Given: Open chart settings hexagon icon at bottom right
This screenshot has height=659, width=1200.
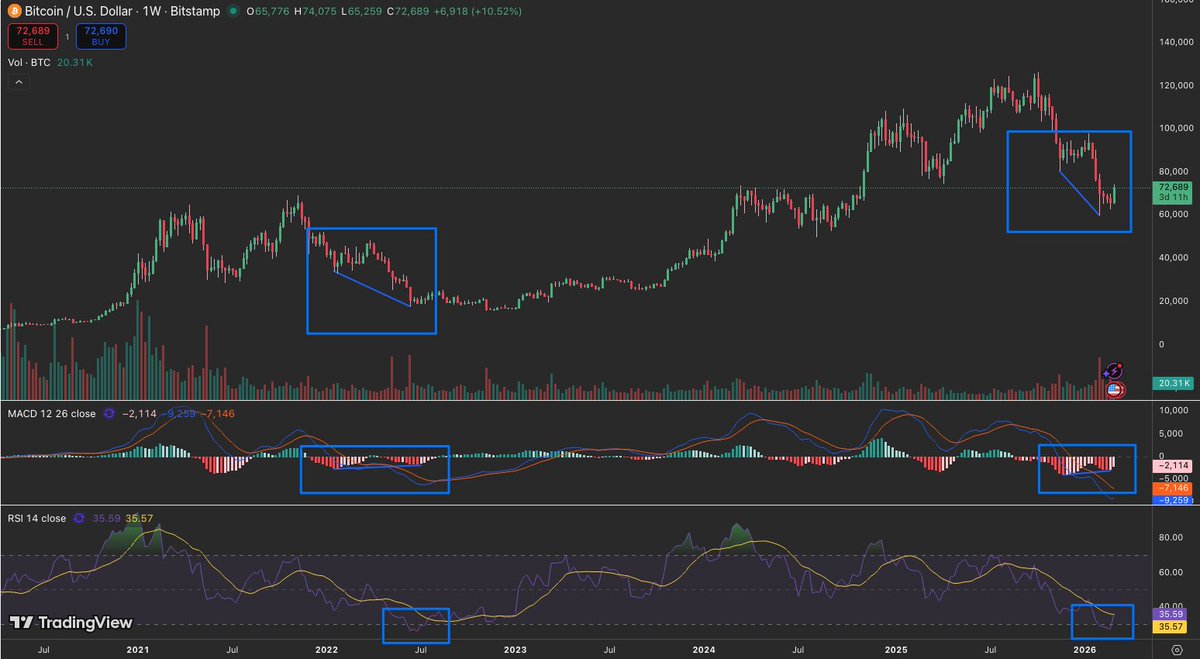Looking at the screenshot, I should [x=1177, y=649].
